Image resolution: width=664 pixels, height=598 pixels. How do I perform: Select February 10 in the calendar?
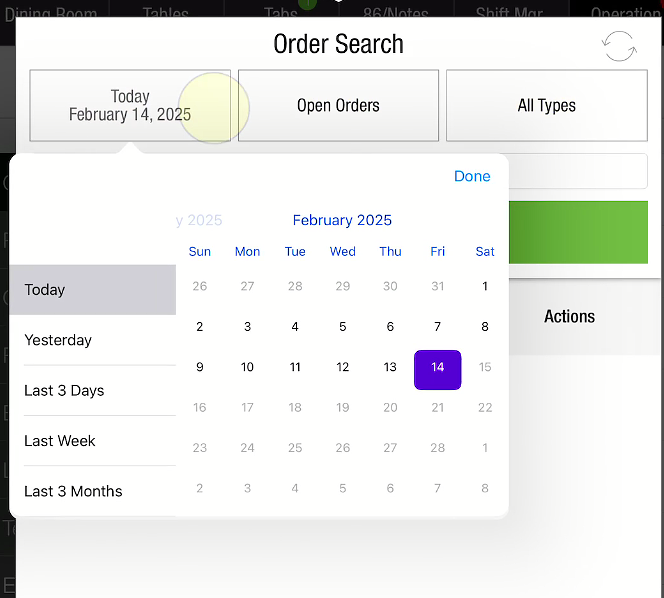pyautogui.click(x=247, y=367)
